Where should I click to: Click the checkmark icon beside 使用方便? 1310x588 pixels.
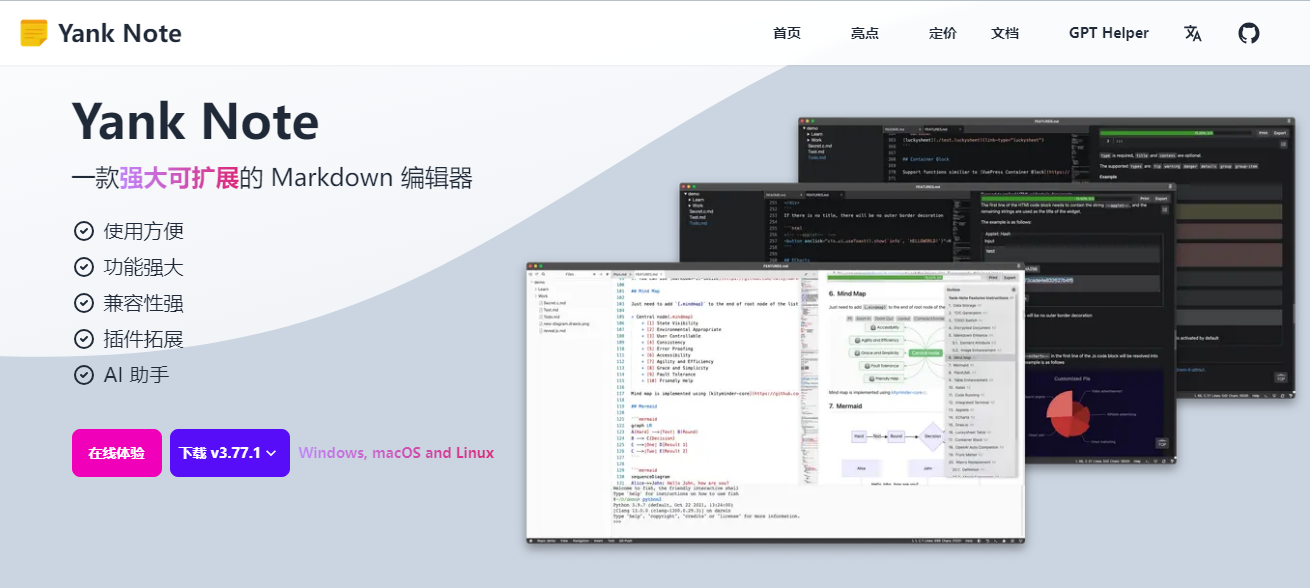click(83, 230)
